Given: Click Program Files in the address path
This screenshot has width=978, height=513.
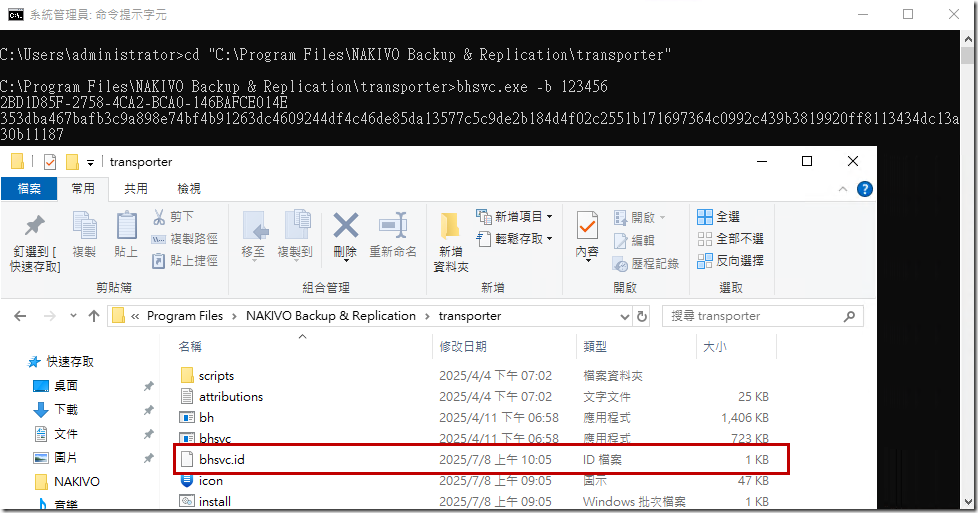Looking at the screenshot, I should (x=185, y=316).
